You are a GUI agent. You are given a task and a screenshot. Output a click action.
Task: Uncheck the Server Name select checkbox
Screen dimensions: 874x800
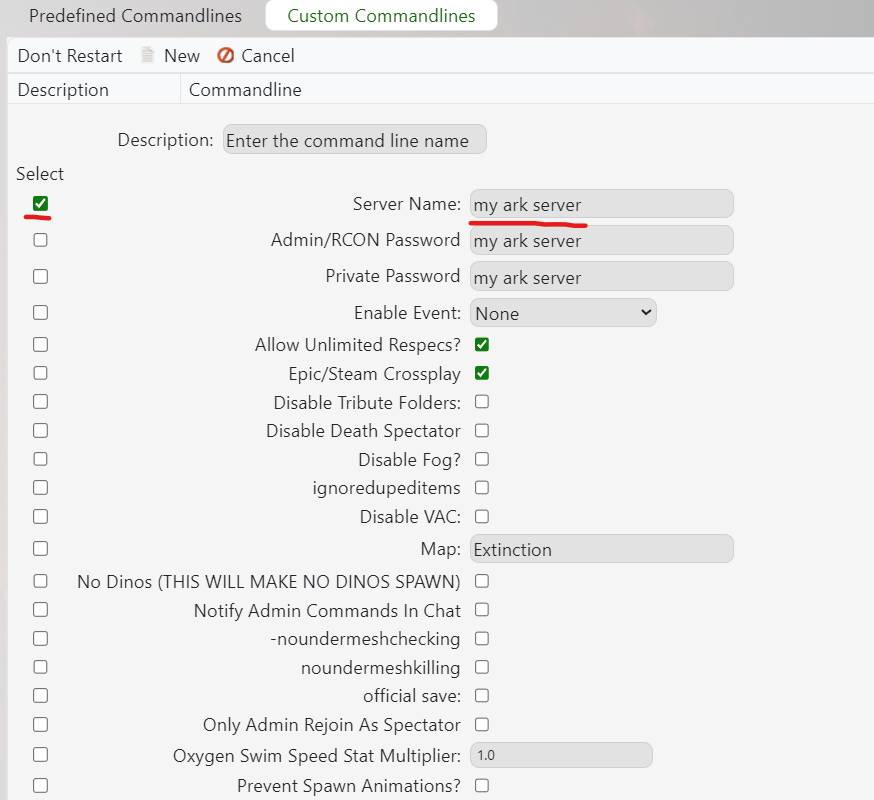pos(40,203)
